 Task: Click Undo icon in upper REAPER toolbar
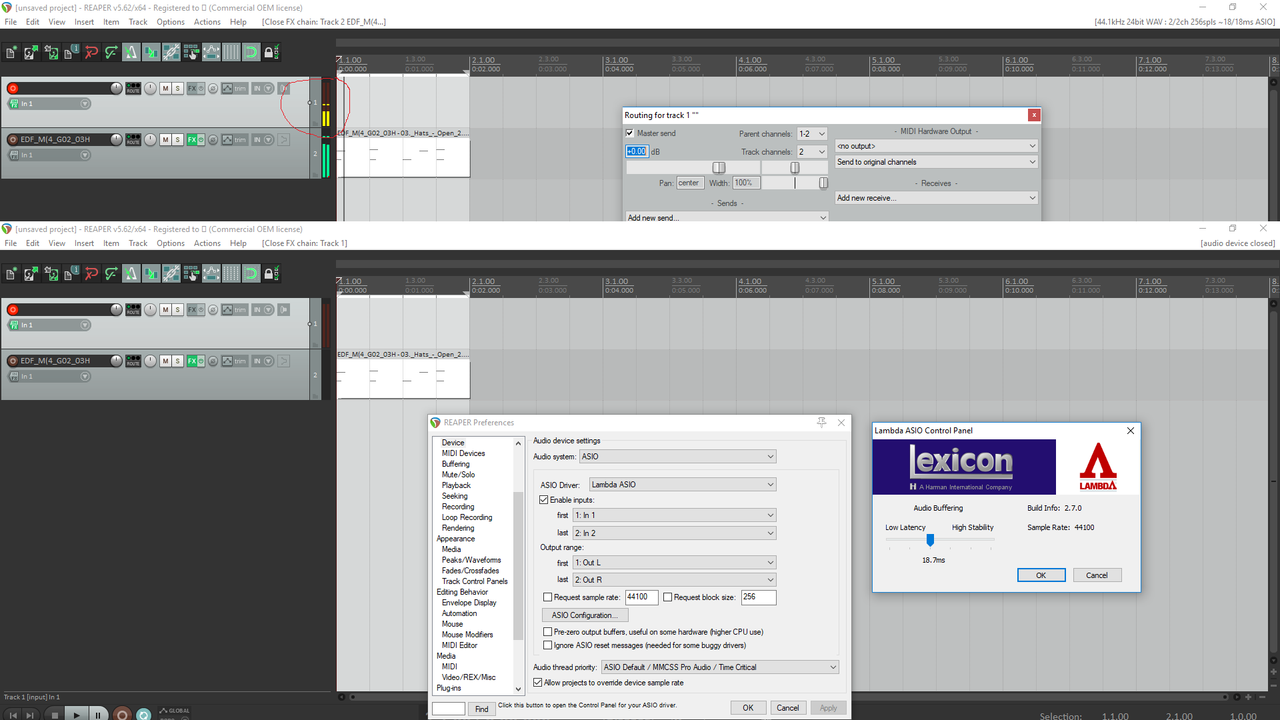click(91, 52)
